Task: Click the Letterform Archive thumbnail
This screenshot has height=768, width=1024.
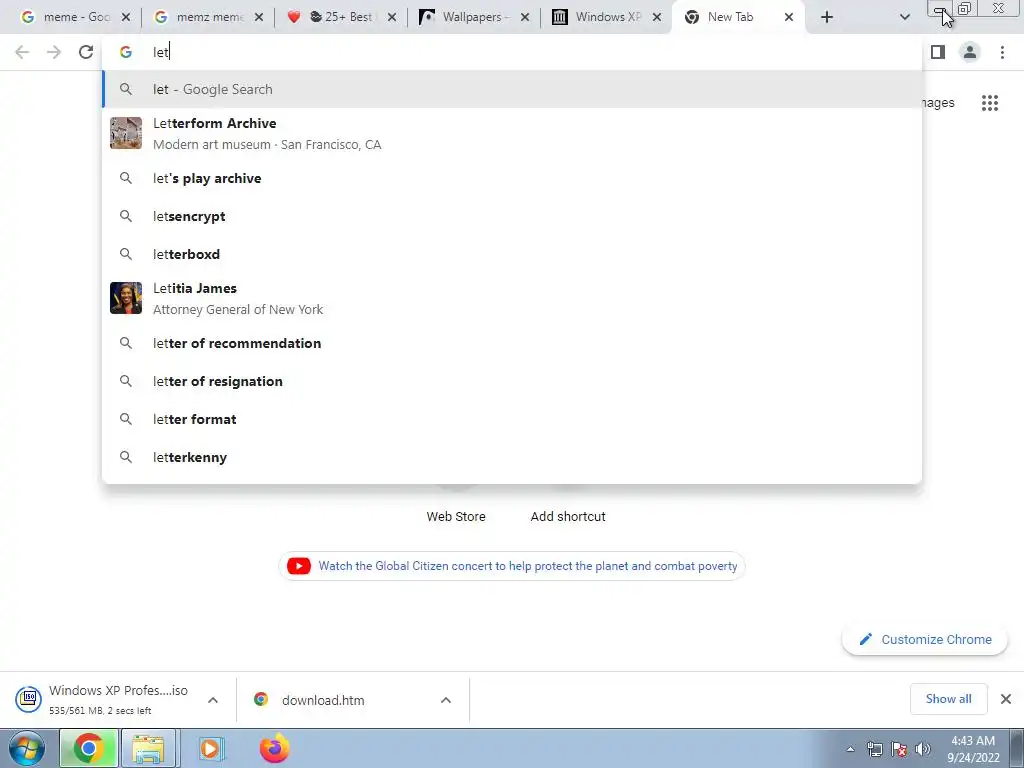Action: pyautogui.click(x=126, y=133)
